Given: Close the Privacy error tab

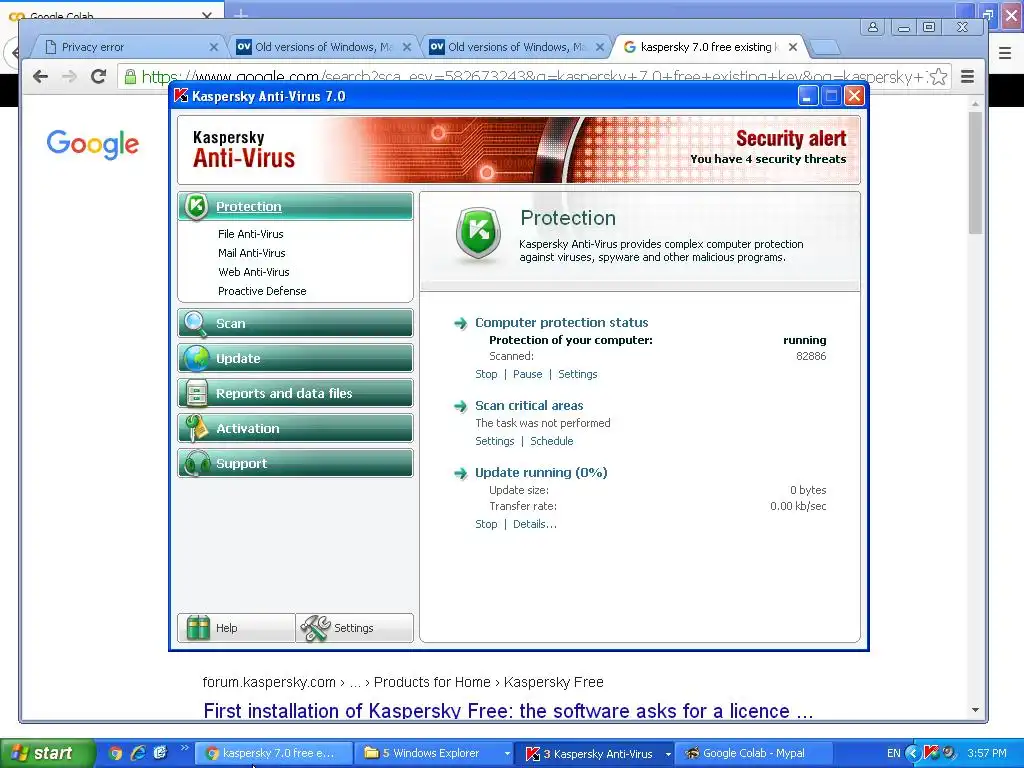Looking at the screenshot, I should click(x=214, y=47).
